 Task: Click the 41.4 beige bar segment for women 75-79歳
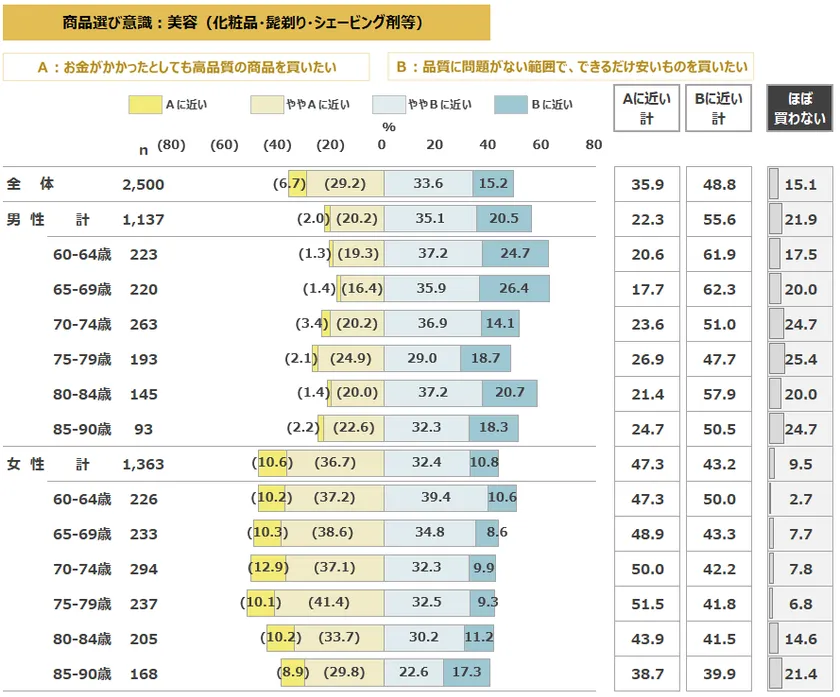pyautogui.click(x=334, y=603)
